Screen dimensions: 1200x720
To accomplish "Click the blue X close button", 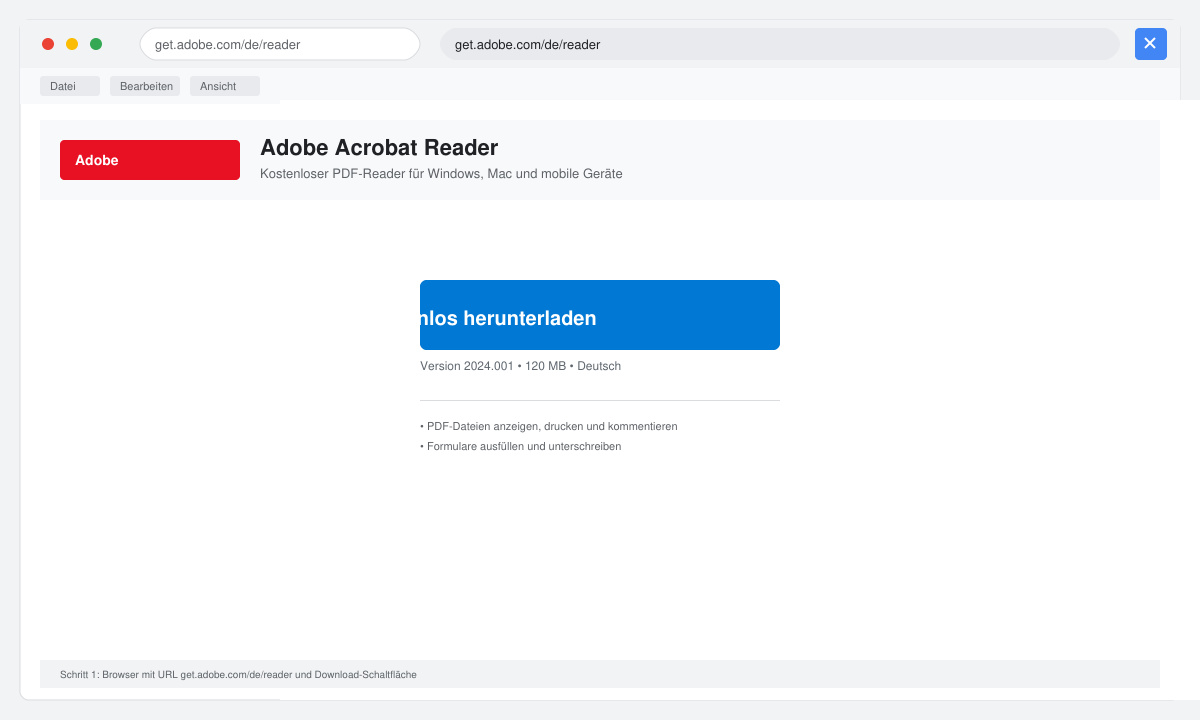I will [1151, 44].
